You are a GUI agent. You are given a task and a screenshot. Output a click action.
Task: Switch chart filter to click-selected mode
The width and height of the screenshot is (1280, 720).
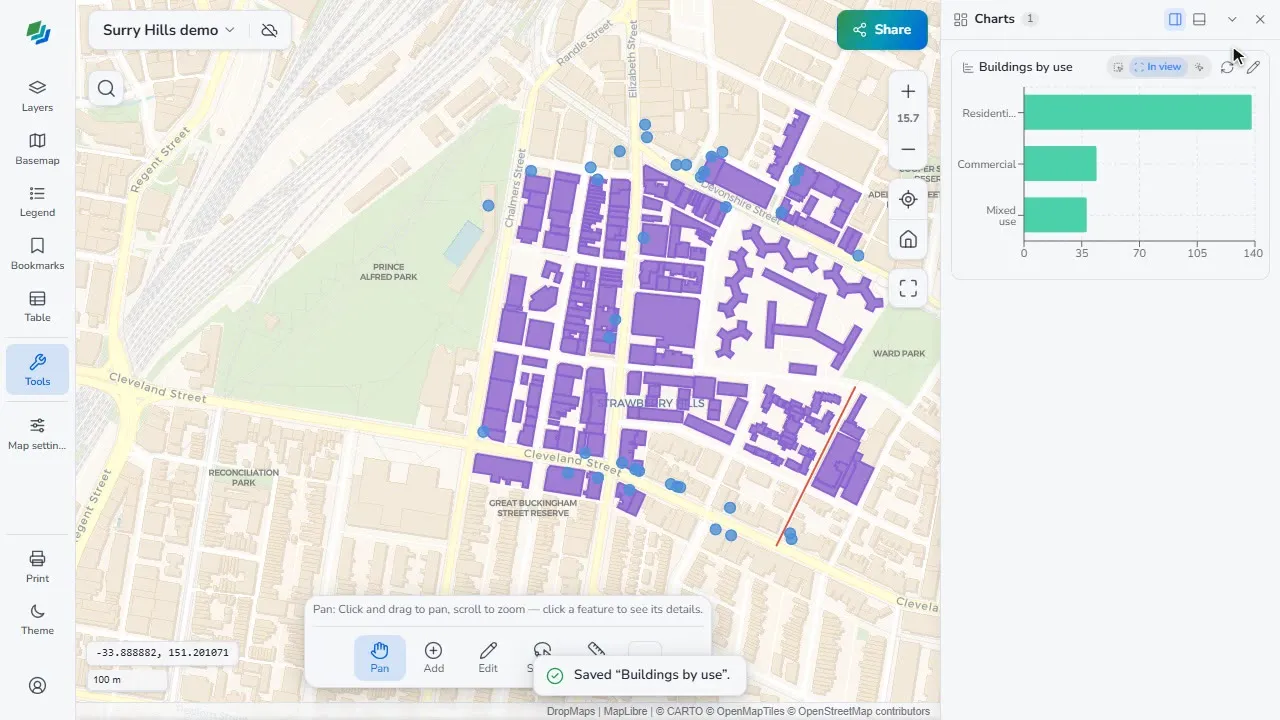1199,67
